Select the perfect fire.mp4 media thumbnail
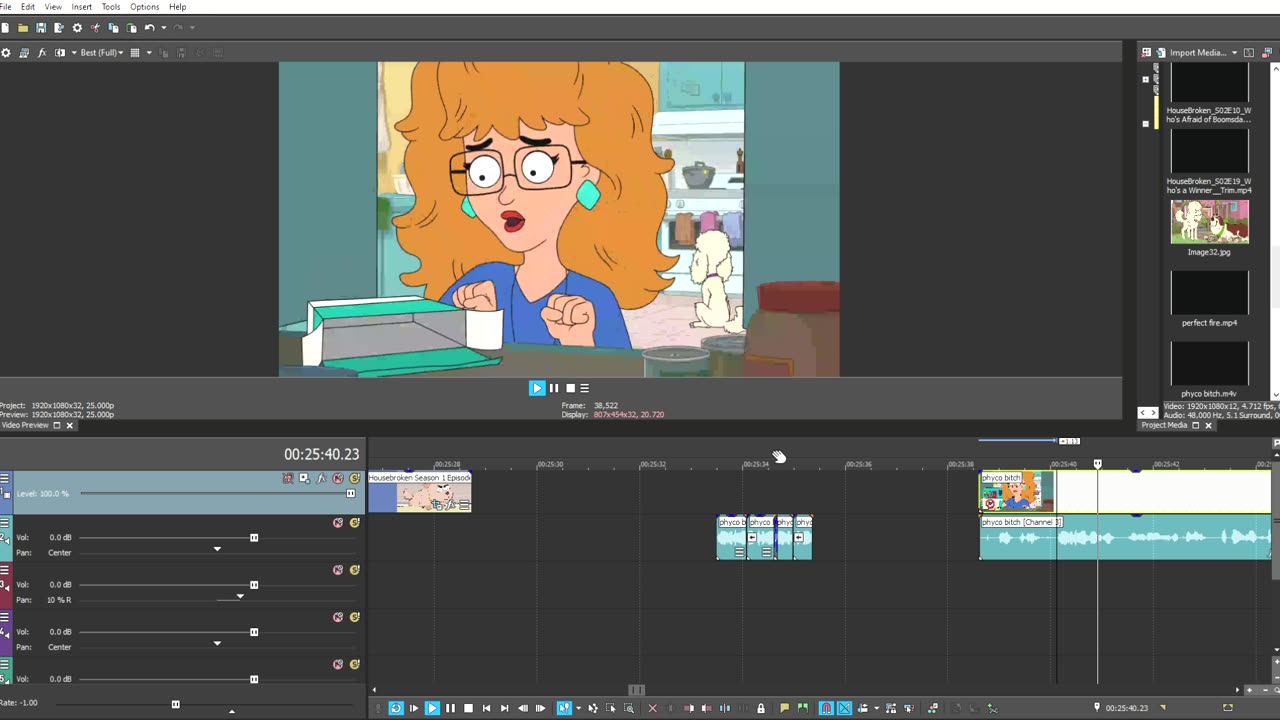The width and height of the screenshot is (1280, 720). pyautogui.click(x=1210, y=293)
